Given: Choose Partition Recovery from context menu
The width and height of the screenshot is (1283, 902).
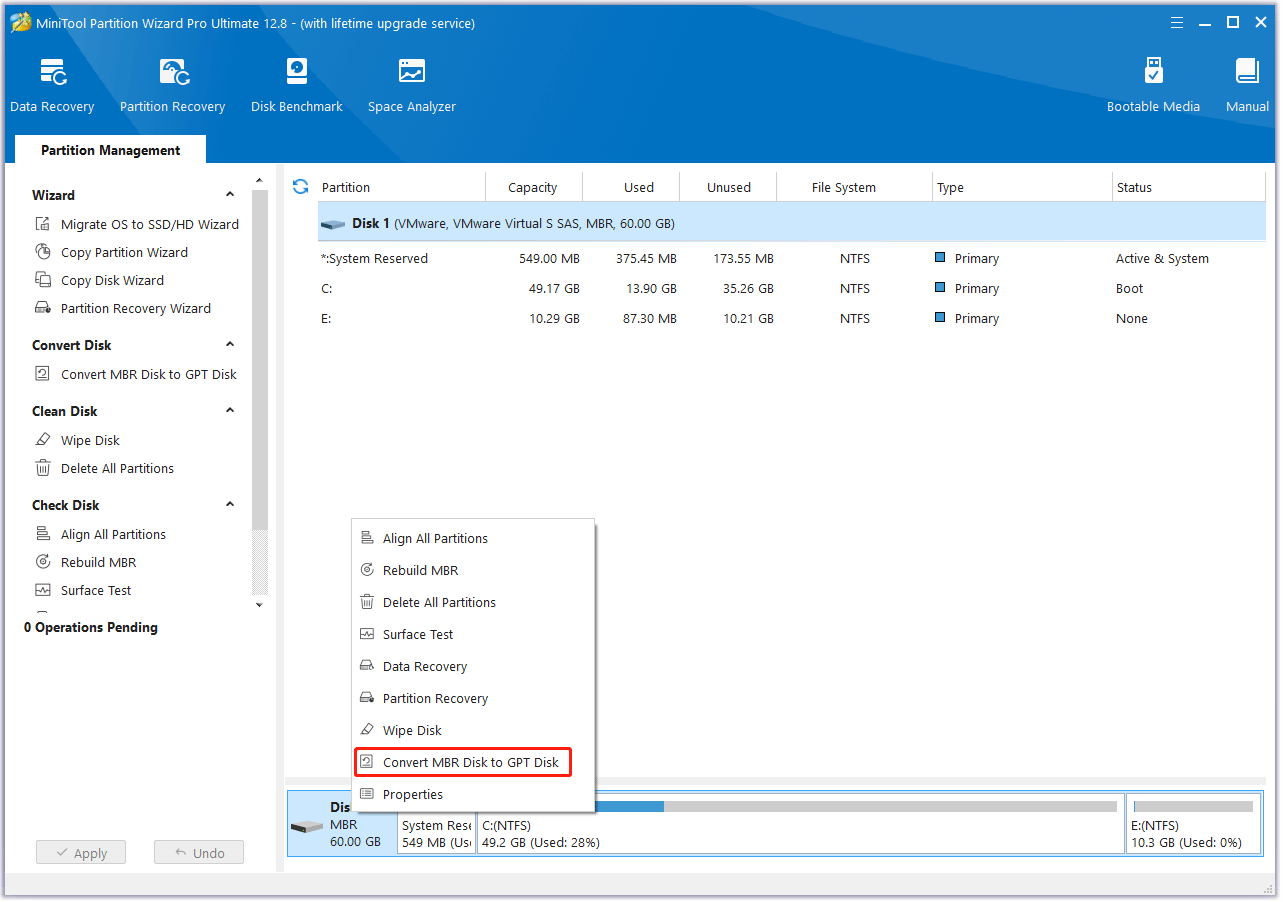Looking at the screenshot, I should (474, 698).
